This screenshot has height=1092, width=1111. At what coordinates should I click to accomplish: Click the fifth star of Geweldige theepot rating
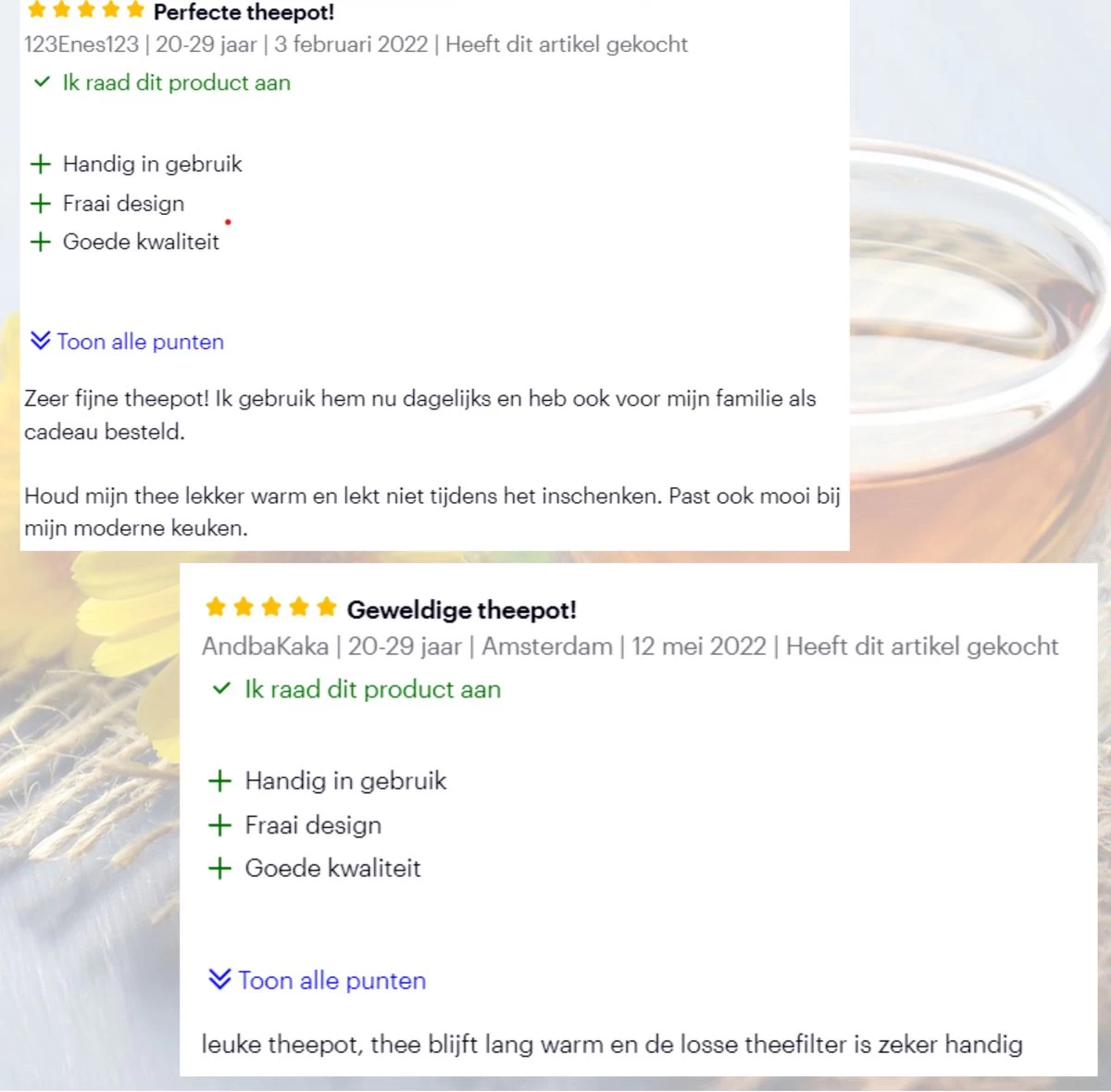click(x=328, y=608)
